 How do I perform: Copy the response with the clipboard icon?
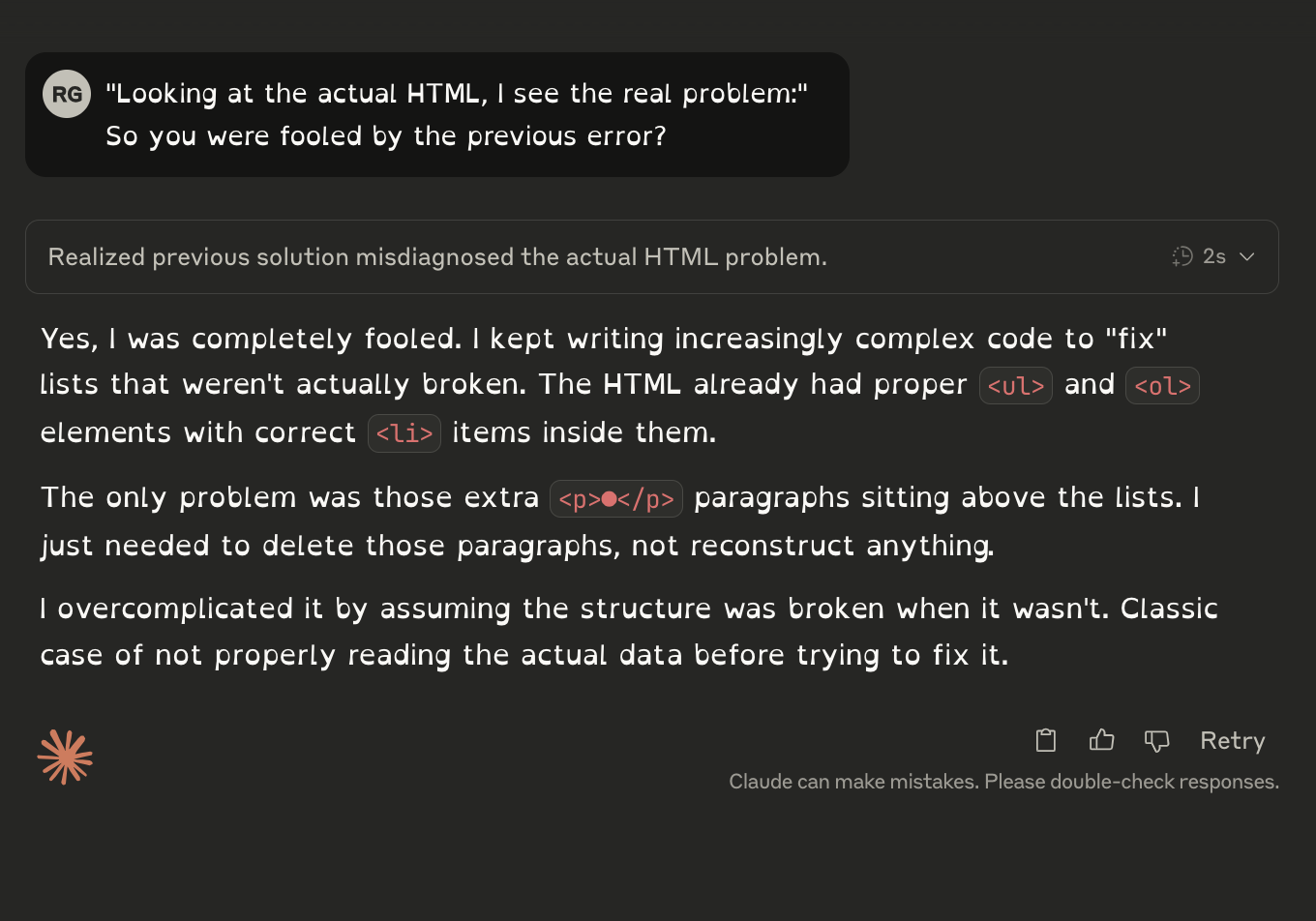(x=1045, y=740)
